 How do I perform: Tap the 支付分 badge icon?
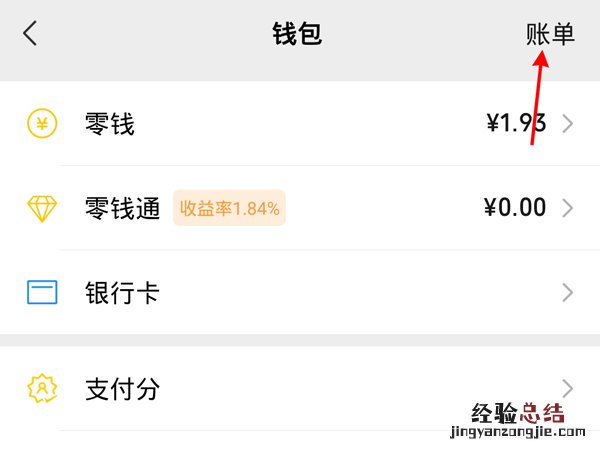[42, 388]
